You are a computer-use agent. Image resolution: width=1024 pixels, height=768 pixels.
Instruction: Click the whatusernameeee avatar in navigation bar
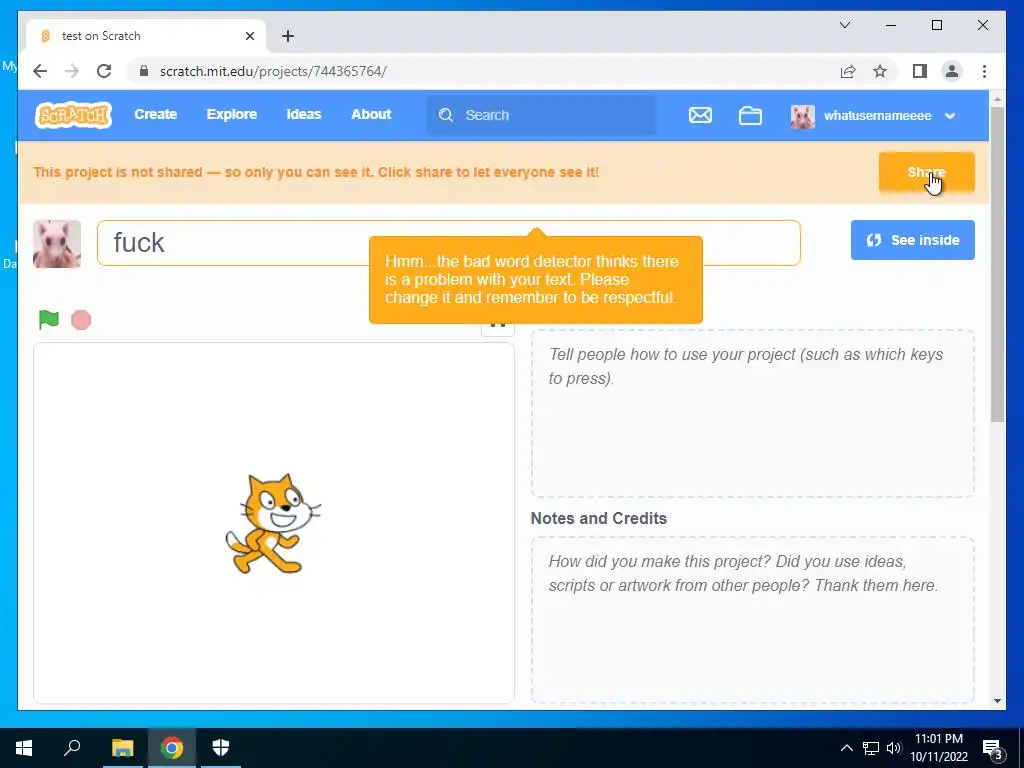click(x=802, y=116)
